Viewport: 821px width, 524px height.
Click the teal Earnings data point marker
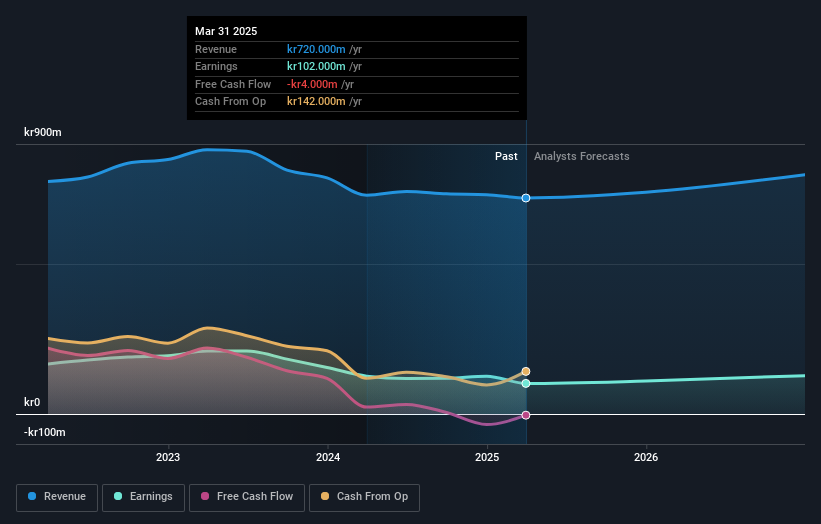526,384
